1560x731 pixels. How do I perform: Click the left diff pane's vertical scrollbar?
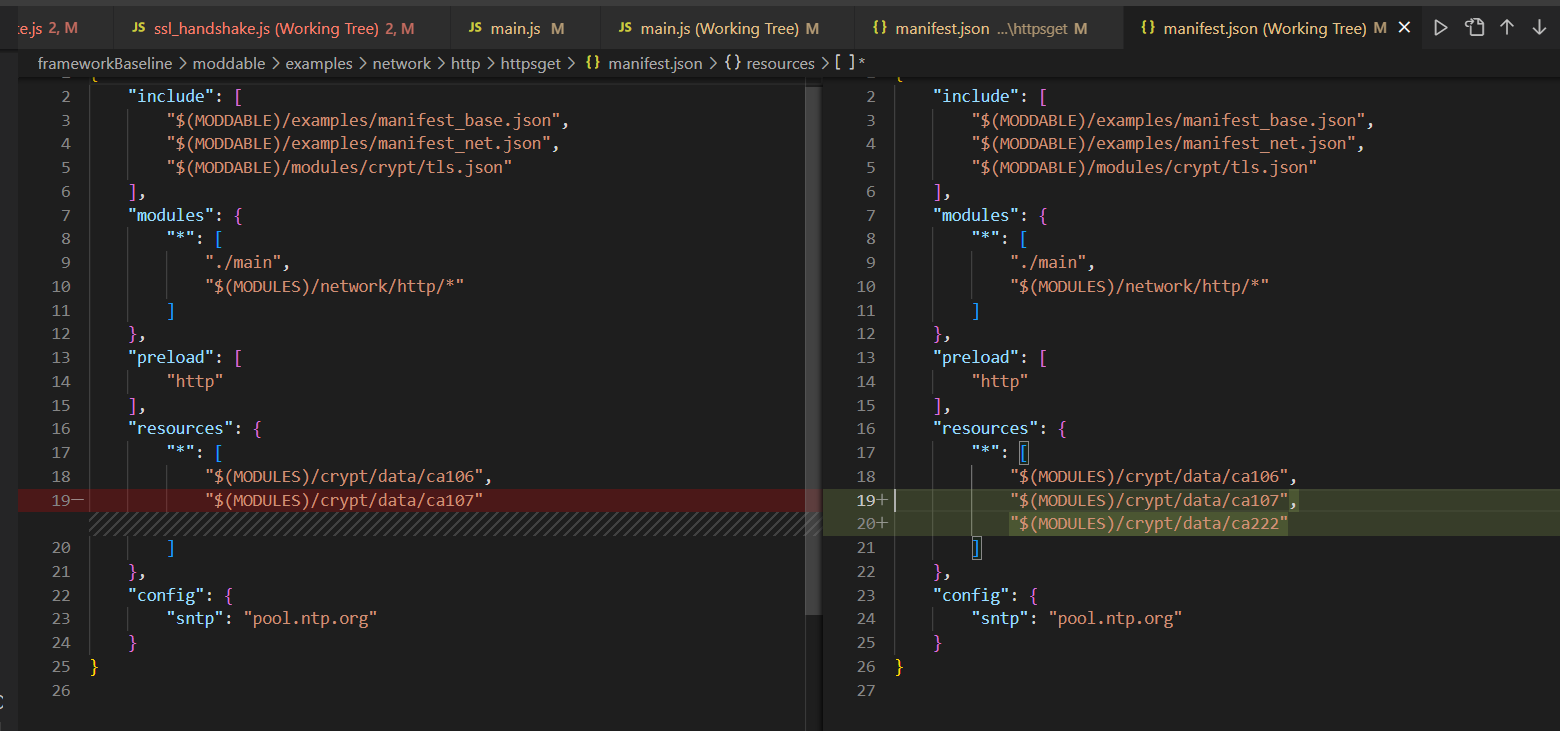point(812,350)
